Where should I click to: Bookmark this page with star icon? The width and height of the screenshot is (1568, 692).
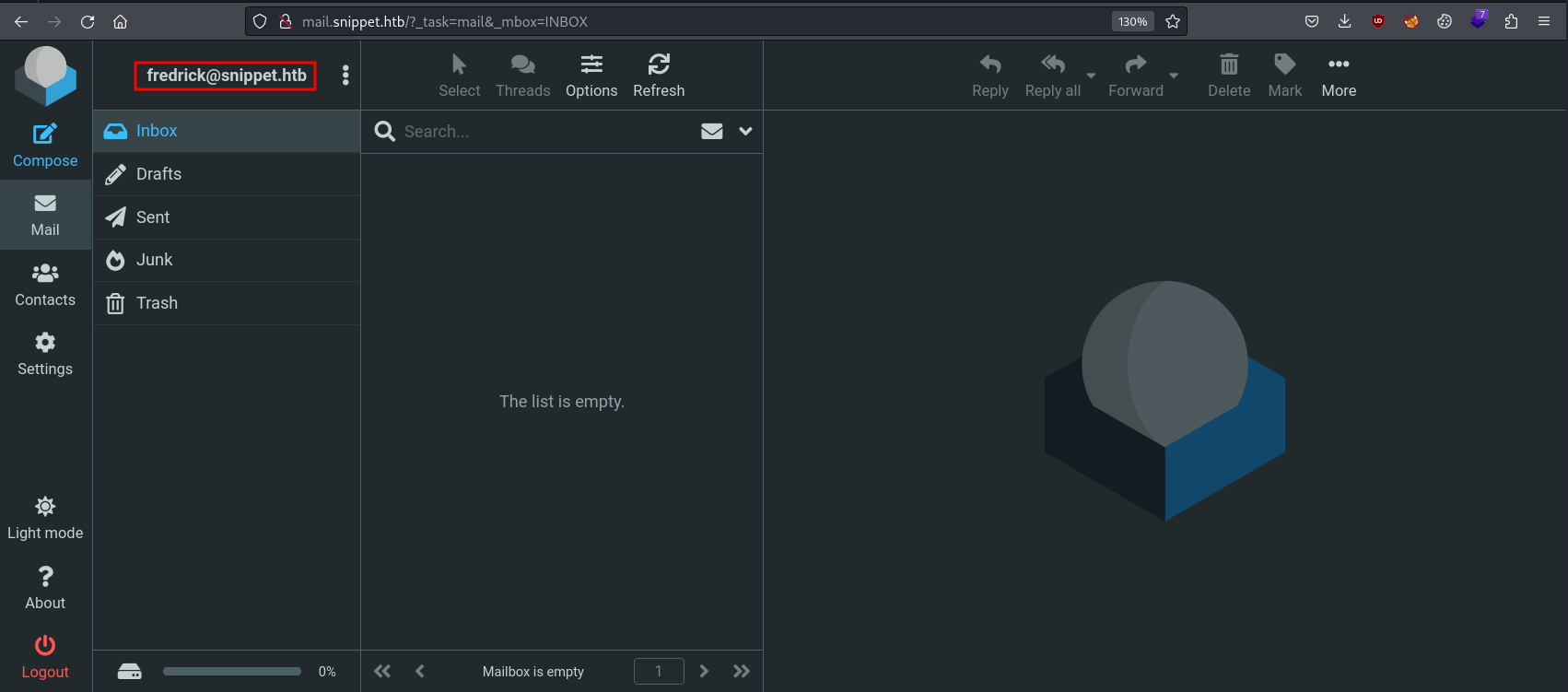[x=1172, y=21]
